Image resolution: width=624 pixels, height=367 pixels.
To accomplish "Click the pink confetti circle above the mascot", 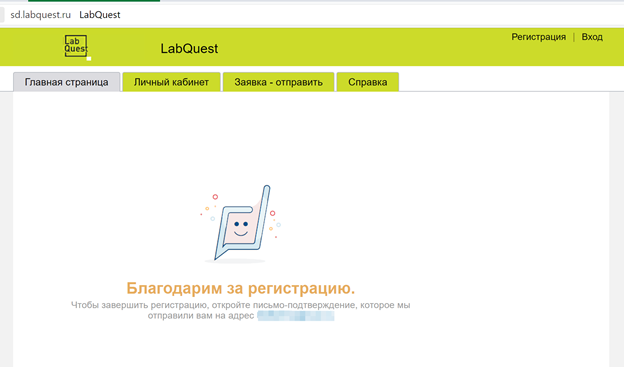I will click(x=215, y=197).
